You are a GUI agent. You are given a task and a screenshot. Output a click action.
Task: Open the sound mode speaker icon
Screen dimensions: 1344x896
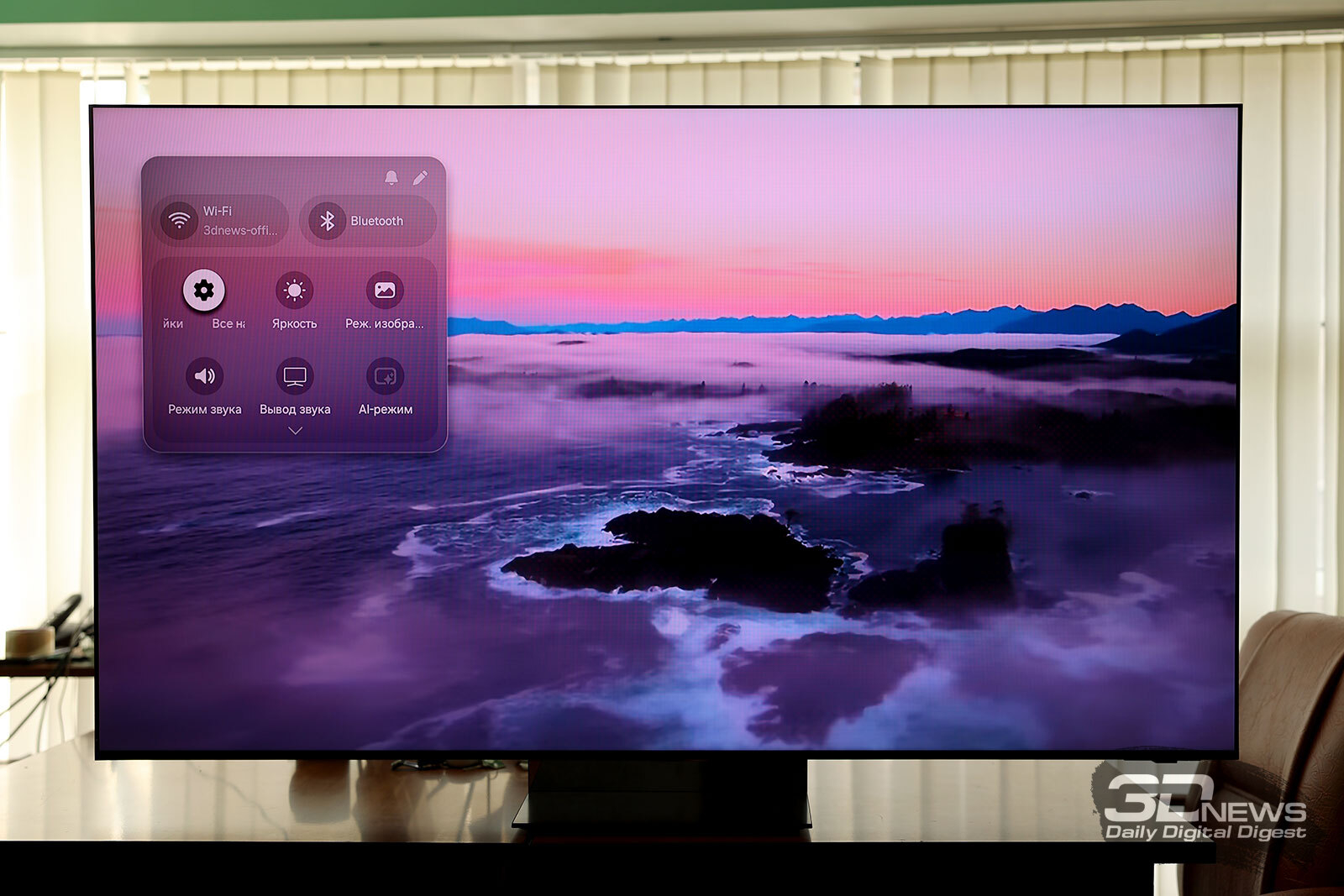coord(204,376)
